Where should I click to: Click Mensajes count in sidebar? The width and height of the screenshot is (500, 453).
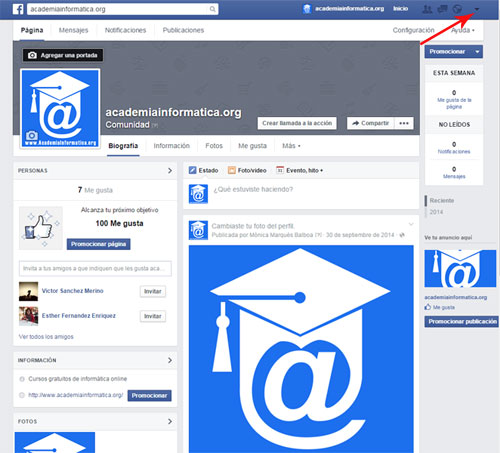point(454,172)
